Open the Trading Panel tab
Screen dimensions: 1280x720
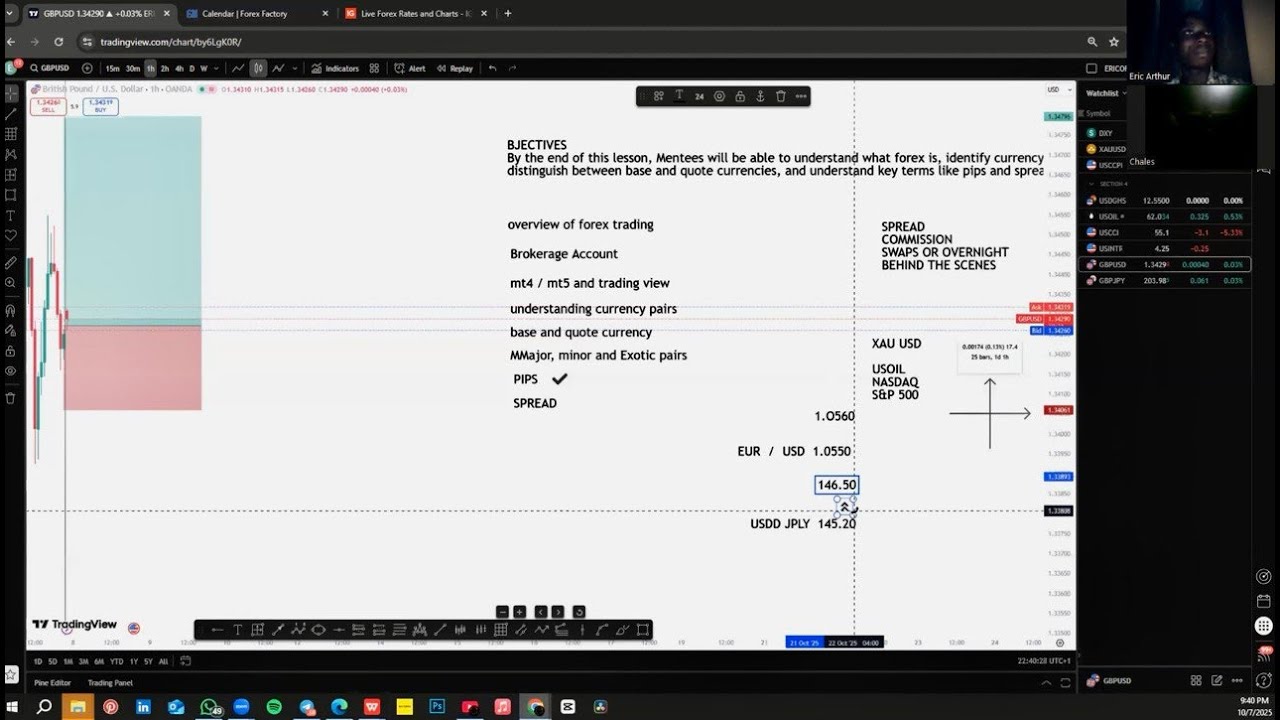(x=110, y=683)
